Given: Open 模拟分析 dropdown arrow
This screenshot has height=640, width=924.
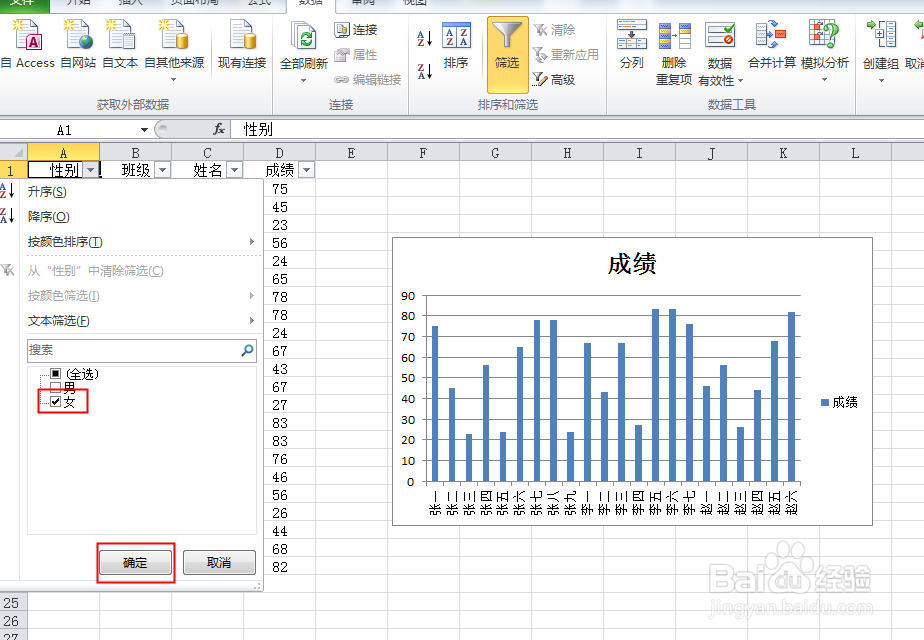Looking at the screenshot, I should click(x=824, y=80).
